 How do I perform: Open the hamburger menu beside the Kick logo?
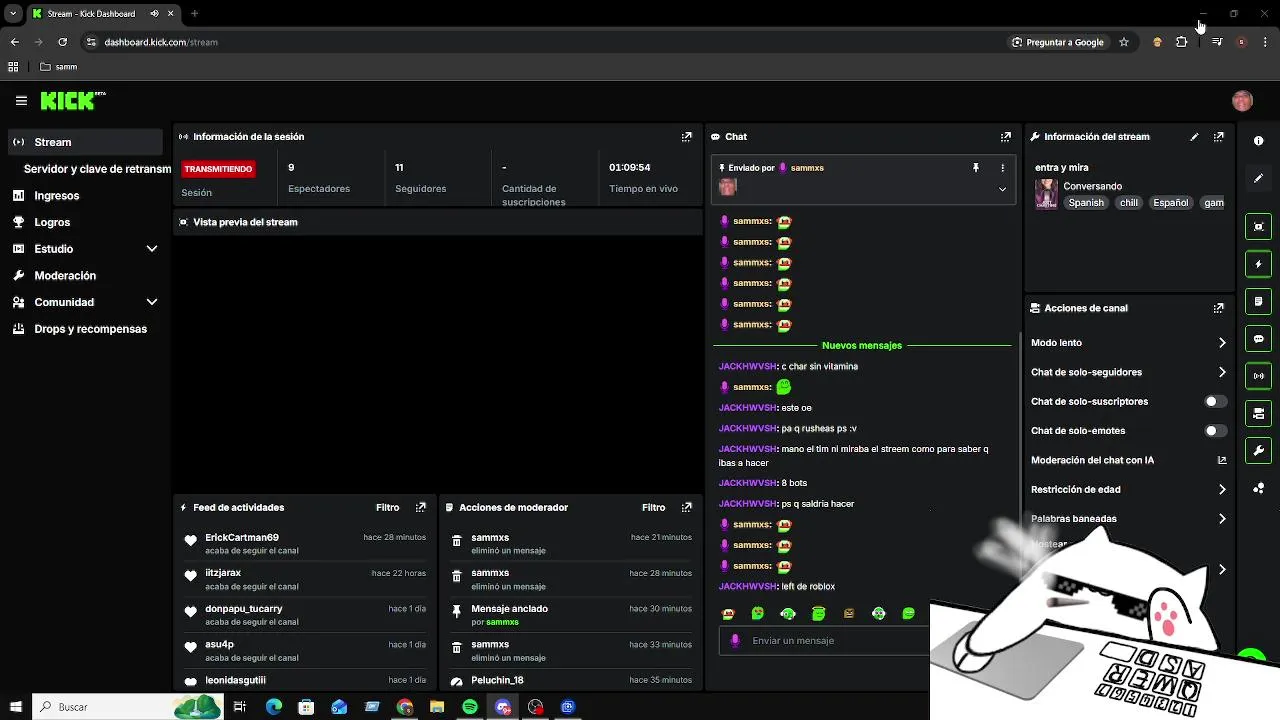point(21,101)
